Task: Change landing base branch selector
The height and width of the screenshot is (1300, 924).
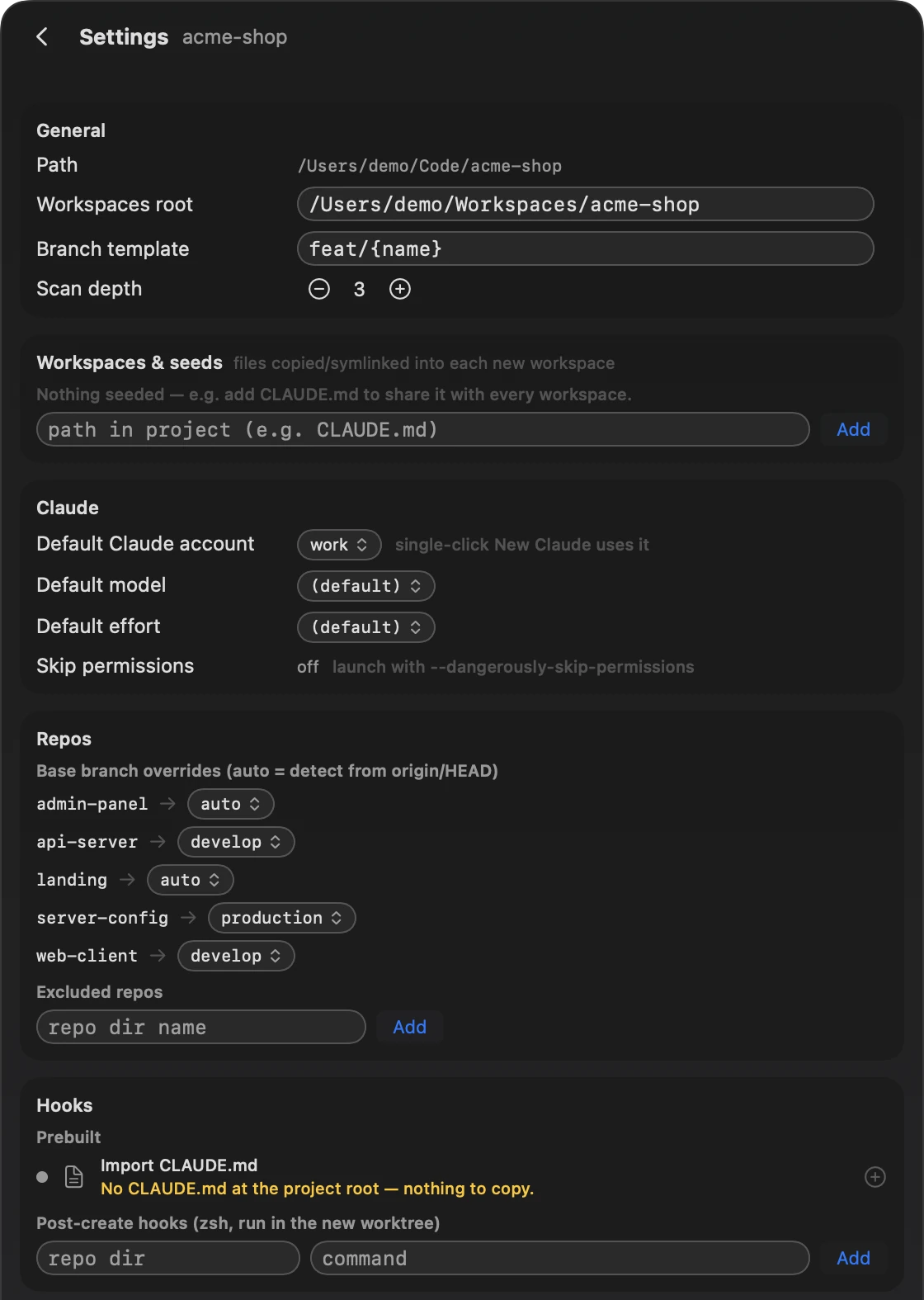Action: 191,880
